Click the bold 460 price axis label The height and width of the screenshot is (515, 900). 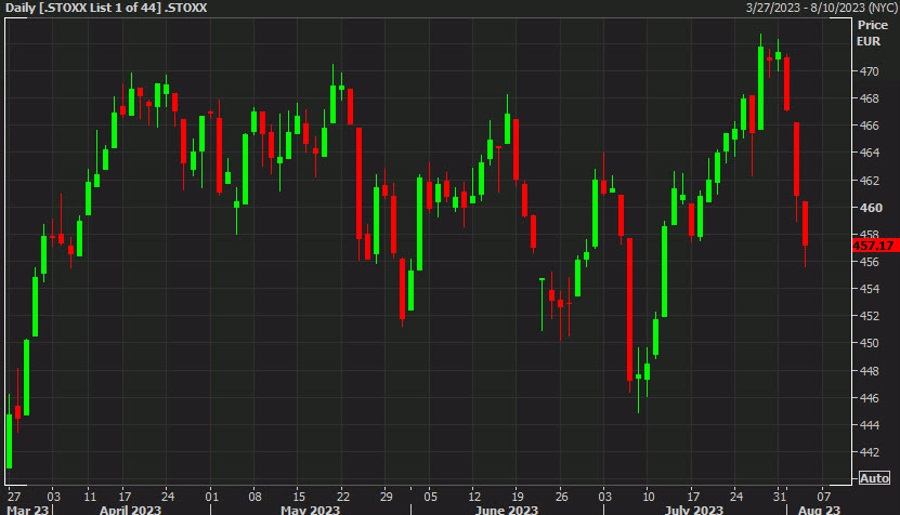tap(871, 207)
